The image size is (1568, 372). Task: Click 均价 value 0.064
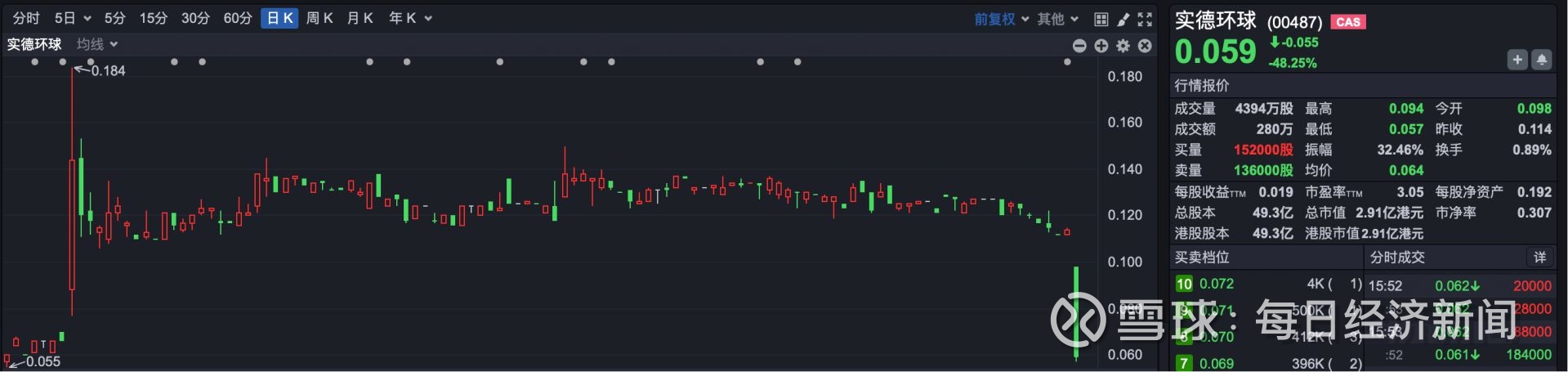1406,171
